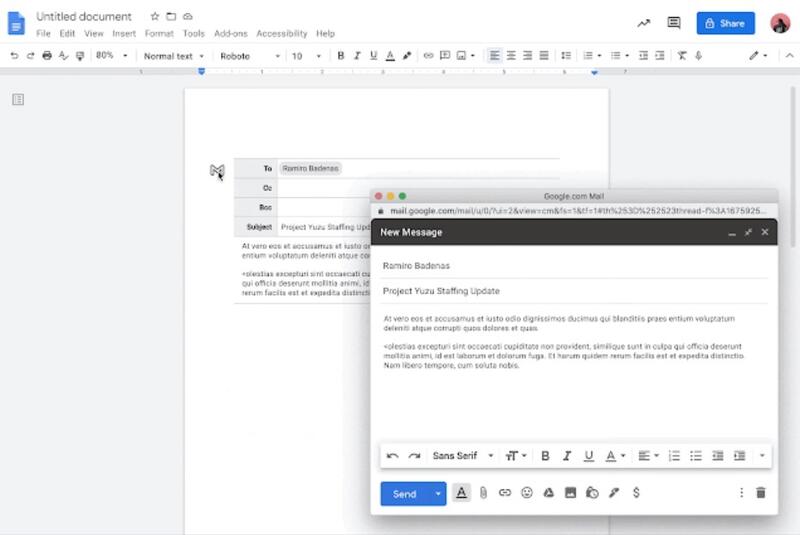This screenshot has height=535, width=800.
Task: Open Send options dropdown arrow
Action: point(437,493)
